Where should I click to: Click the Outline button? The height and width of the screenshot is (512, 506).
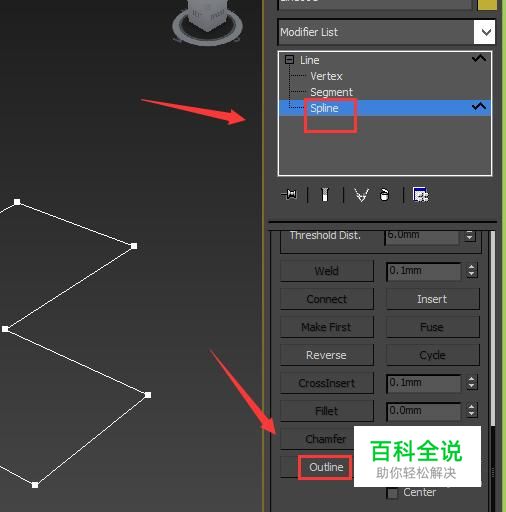point(317,467)
